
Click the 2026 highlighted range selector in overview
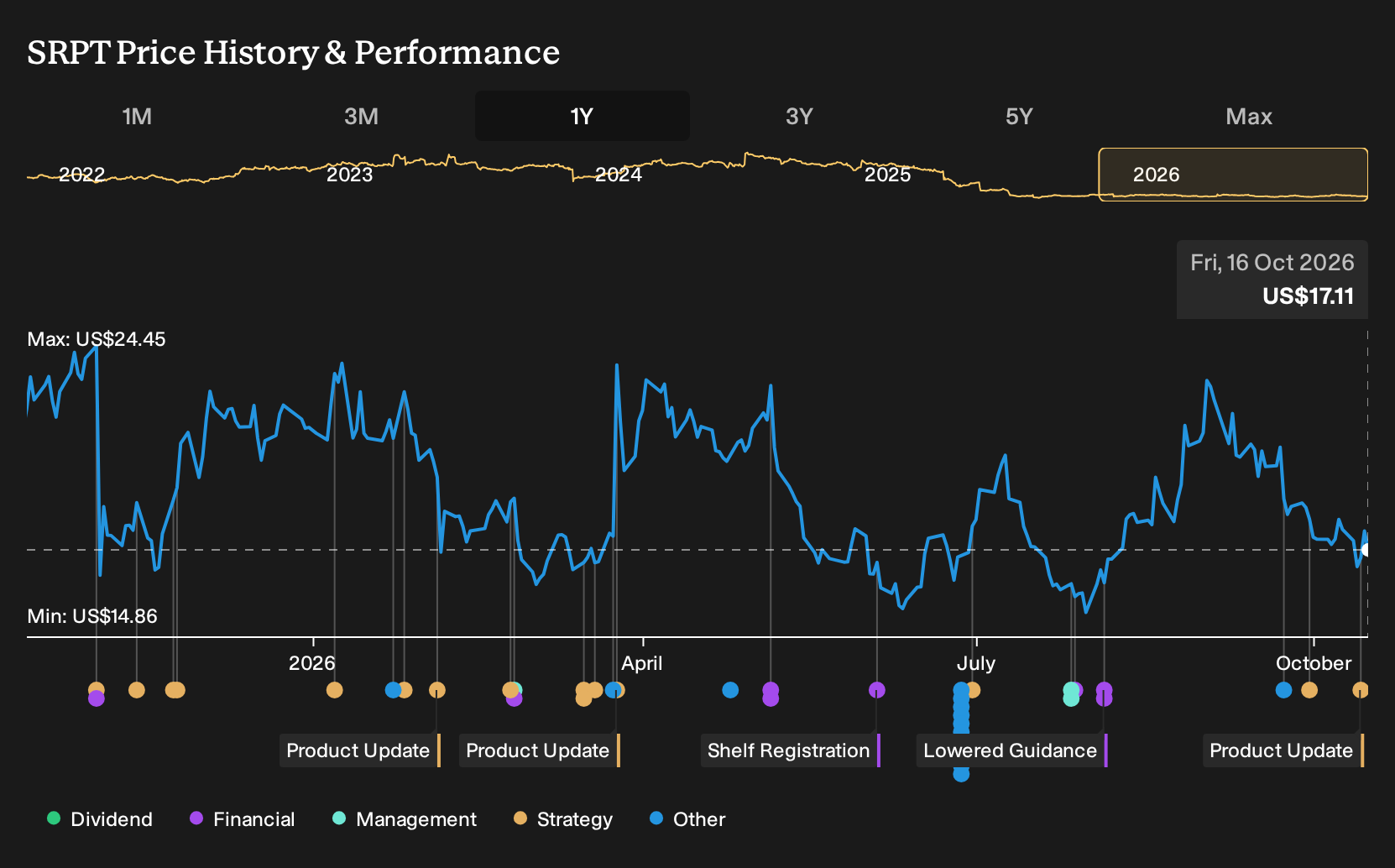click(1233, 175)
